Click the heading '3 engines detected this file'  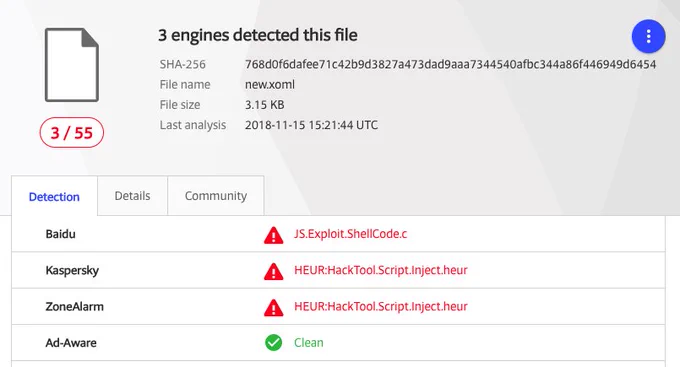(x=258, y=35)
